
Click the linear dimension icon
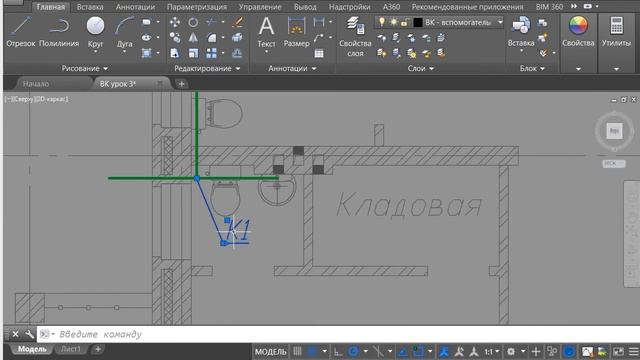319,22
